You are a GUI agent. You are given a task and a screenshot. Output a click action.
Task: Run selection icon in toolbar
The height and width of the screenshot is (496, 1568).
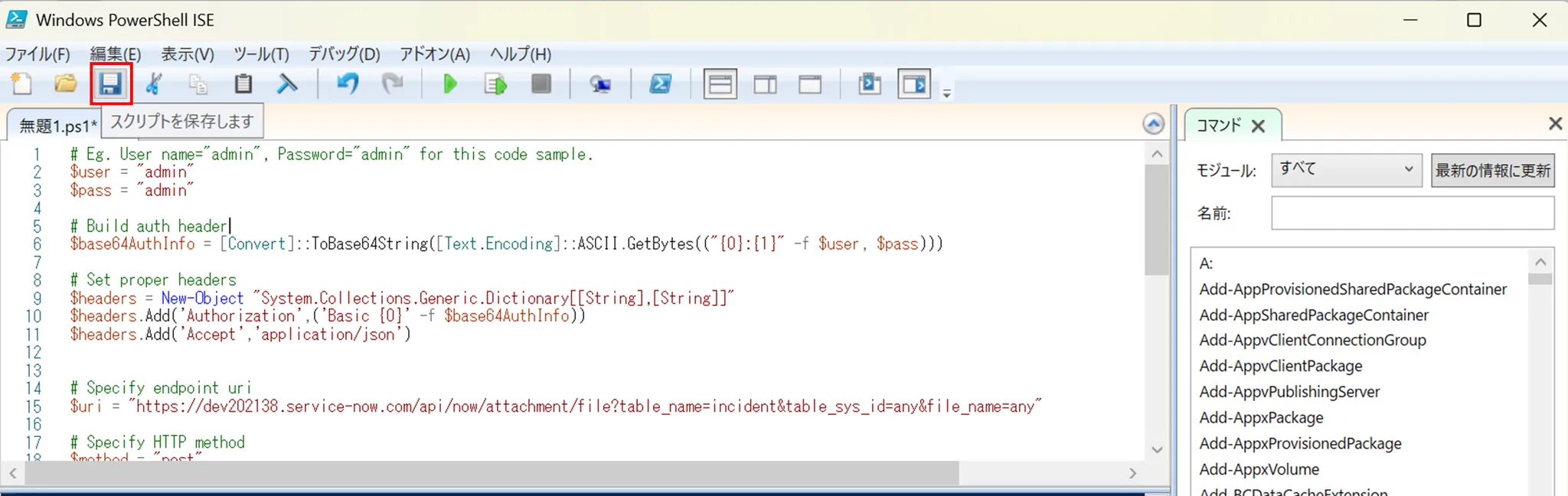coord(495,83)
